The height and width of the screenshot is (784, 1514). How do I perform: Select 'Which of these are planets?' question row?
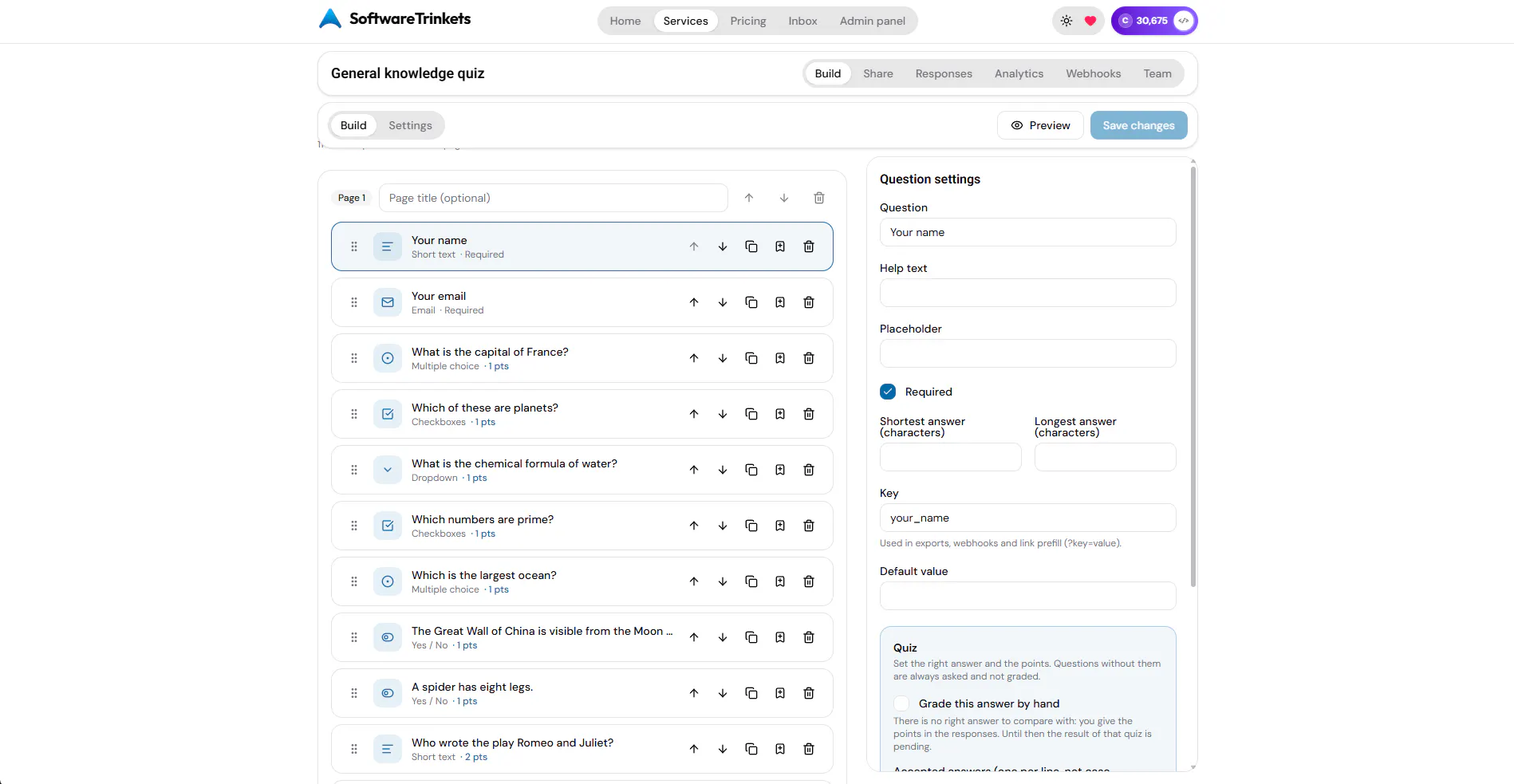(x=582, y=414)
